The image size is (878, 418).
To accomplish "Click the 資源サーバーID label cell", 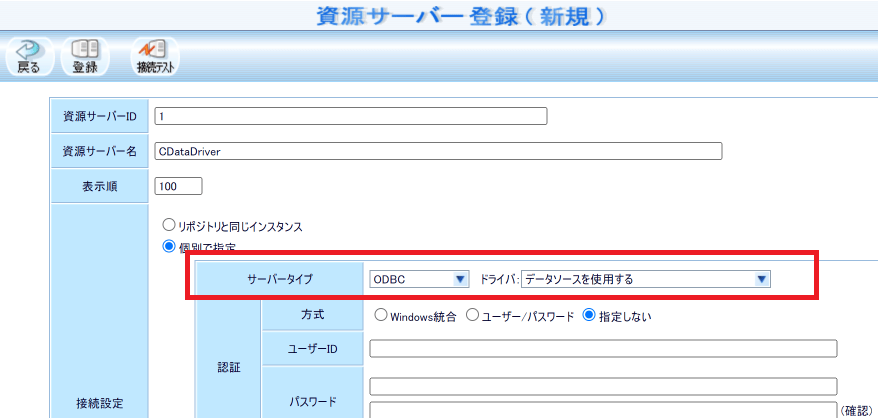I will click(x=100, y=116).
